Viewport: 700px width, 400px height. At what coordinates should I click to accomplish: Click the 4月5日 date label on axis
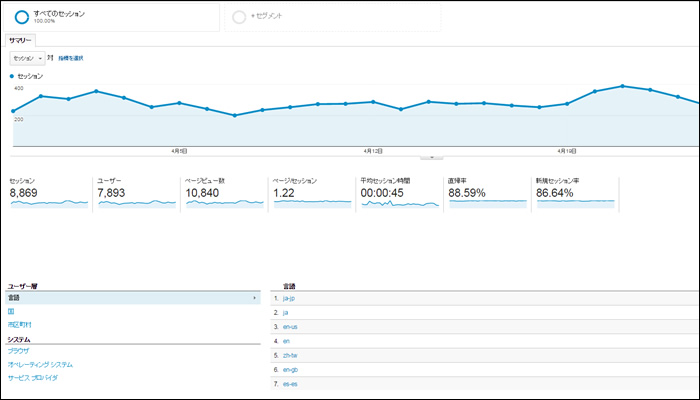(179, 151)
